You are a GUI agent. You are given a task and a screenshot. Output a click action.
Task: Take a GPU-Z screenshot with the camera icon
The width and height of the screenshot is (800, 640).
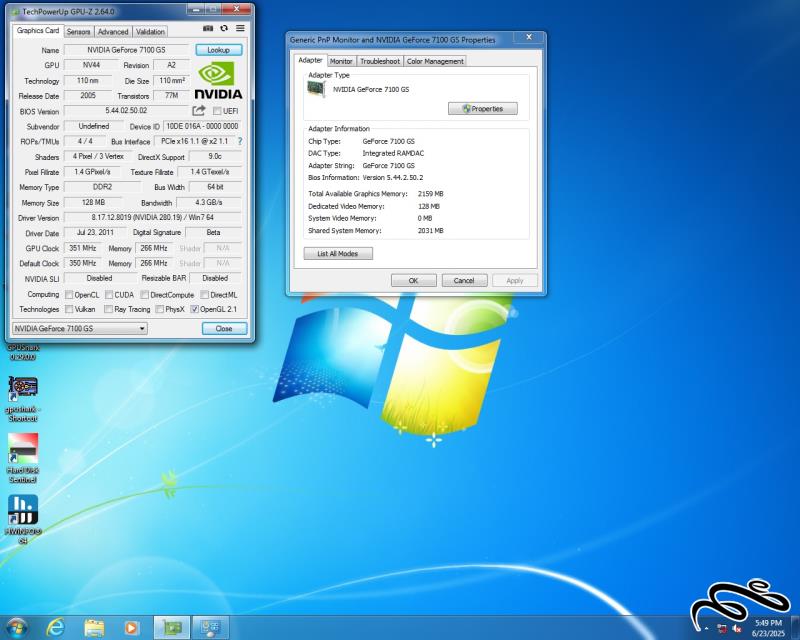tap(208, 29)
